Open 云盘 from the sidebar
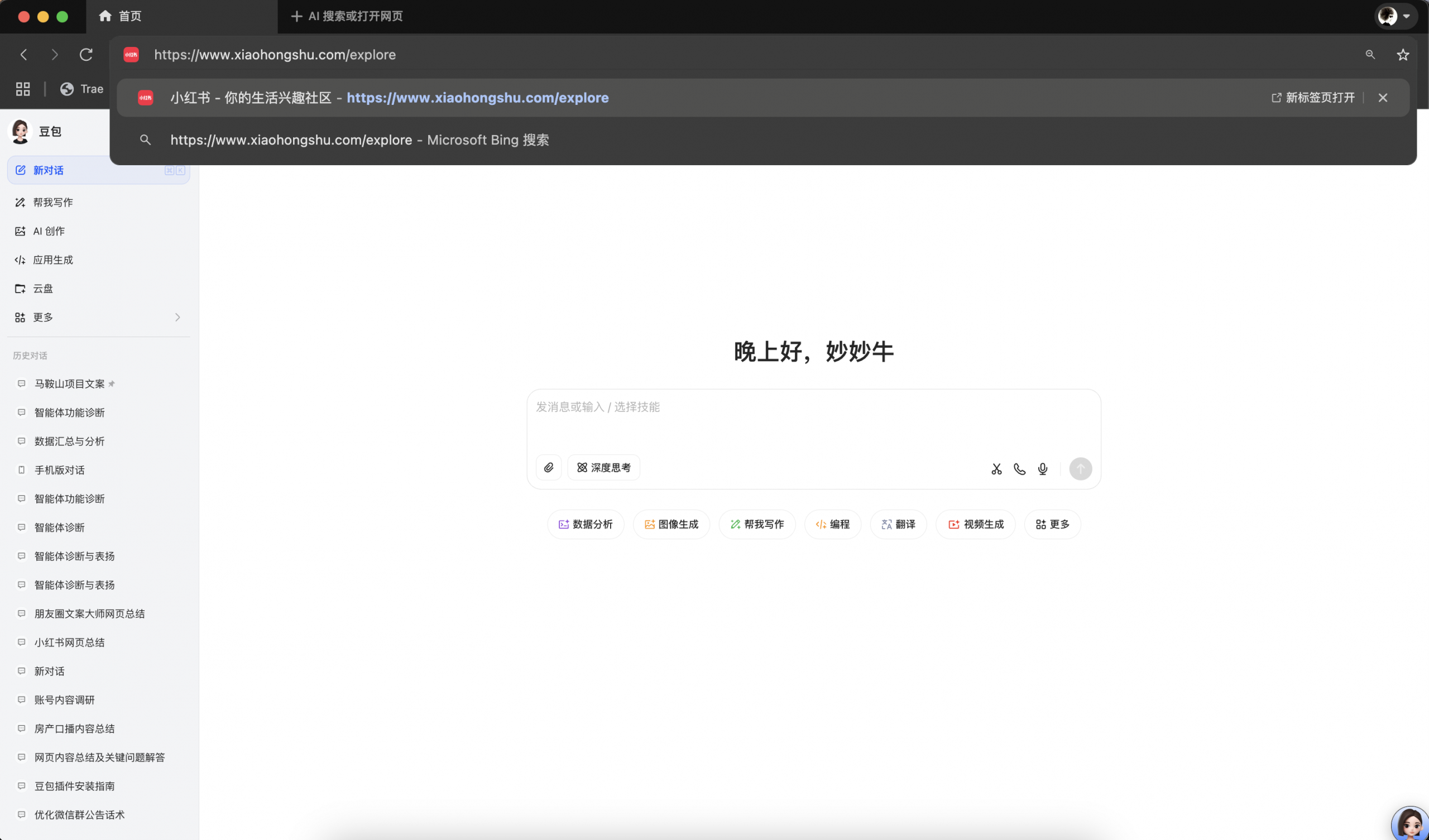The height and width of the screenshot is (840, 1429). pos(42,288)
